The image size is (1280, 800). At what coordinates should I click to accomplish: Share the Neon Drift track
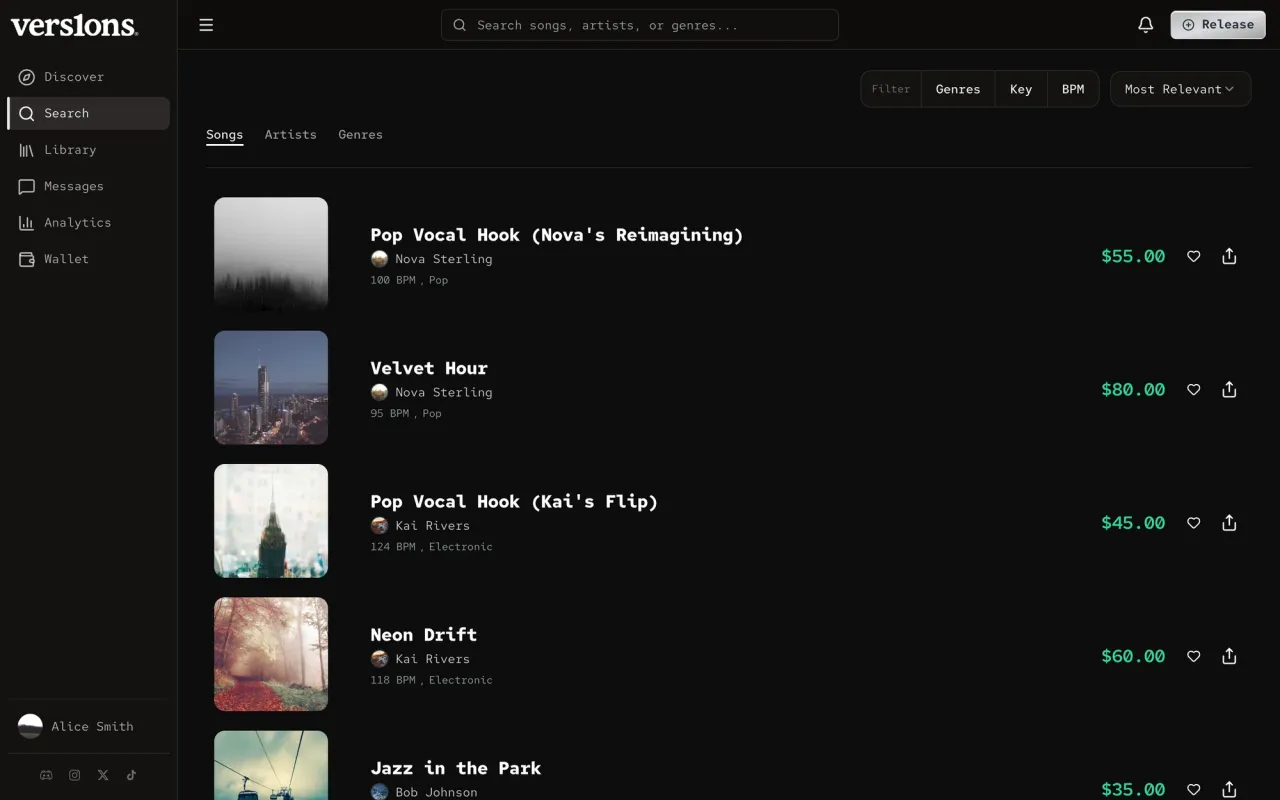1229,656
